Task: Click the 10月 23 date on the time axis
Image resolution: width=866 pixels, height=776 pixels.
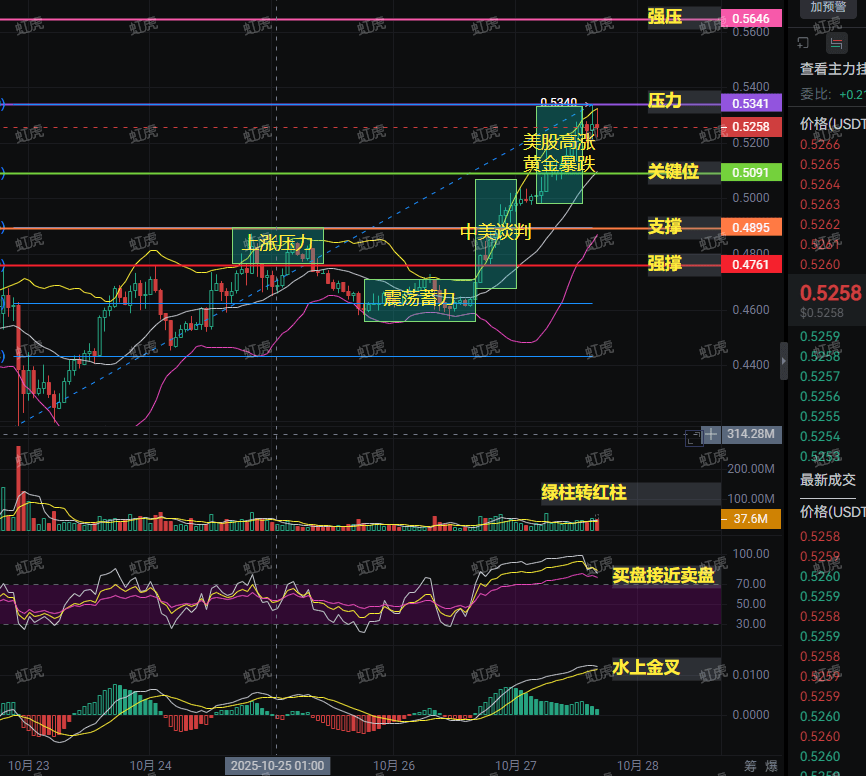Action: [x=29, y=766]
